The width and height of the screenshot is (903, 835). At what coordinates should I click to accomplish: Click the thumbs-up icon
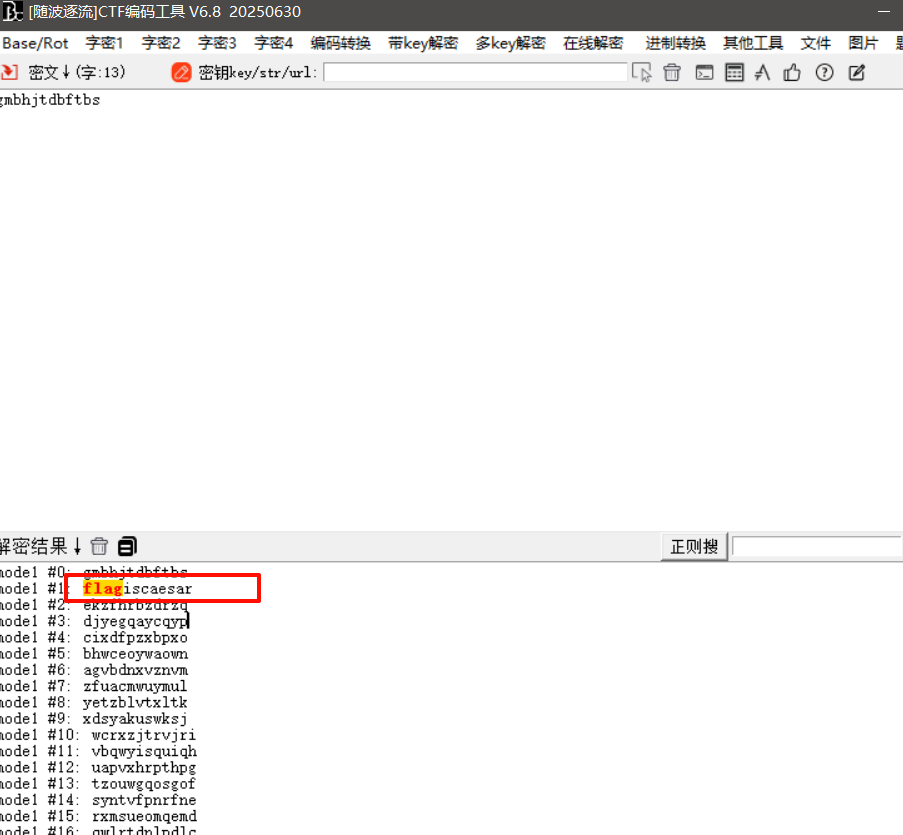coord(792,72)
